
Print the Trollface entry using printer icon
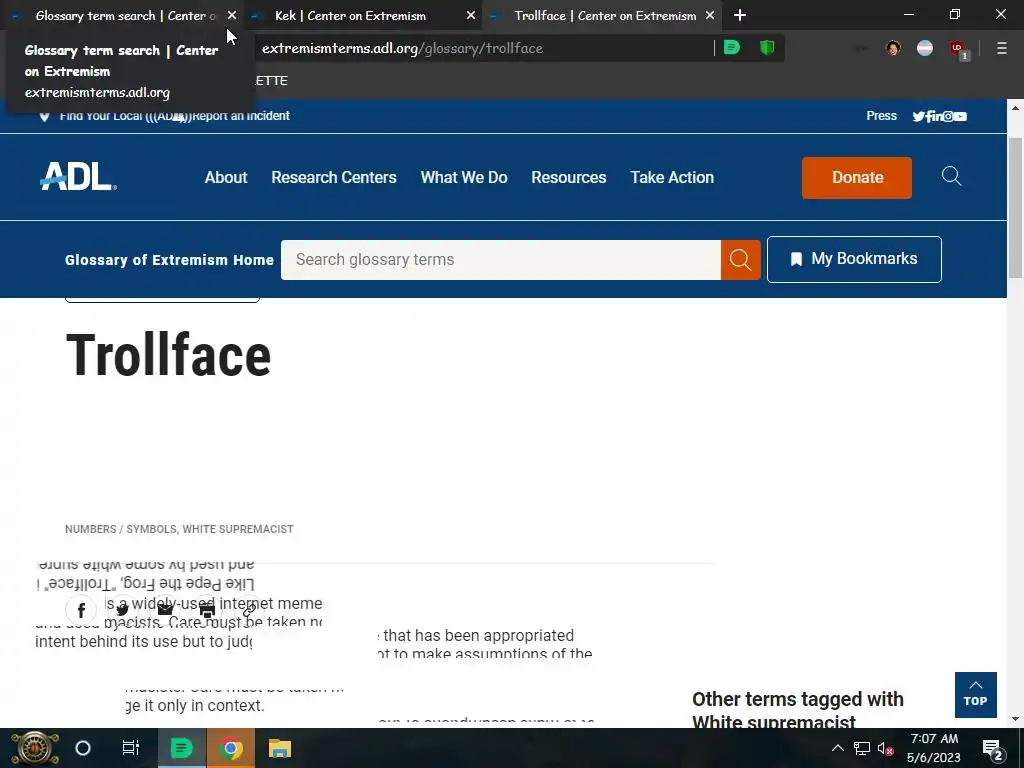[x=207, y=610]
